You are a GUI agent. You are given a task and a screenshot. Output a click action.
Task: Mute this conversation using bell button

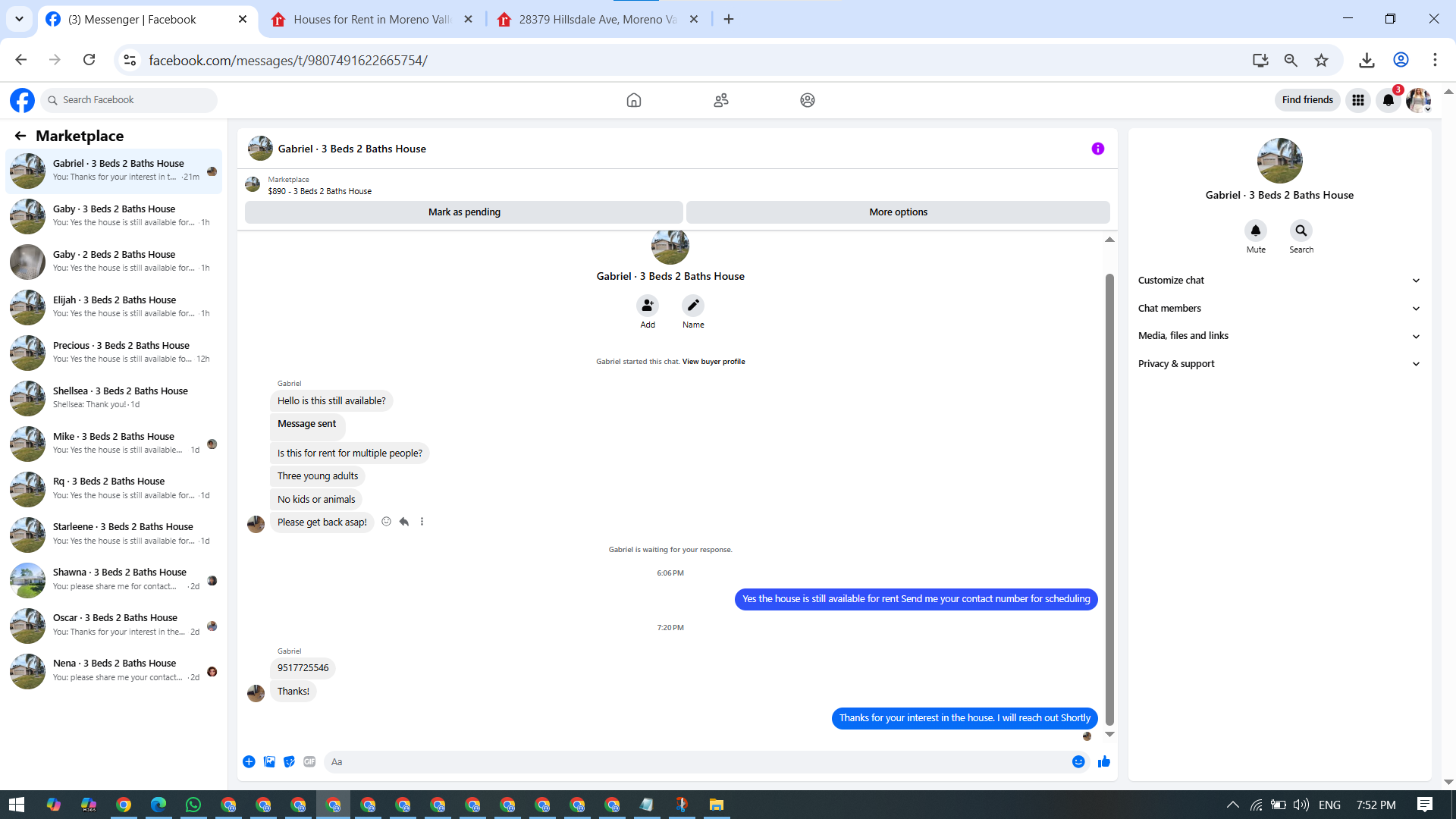point(1255,231)
